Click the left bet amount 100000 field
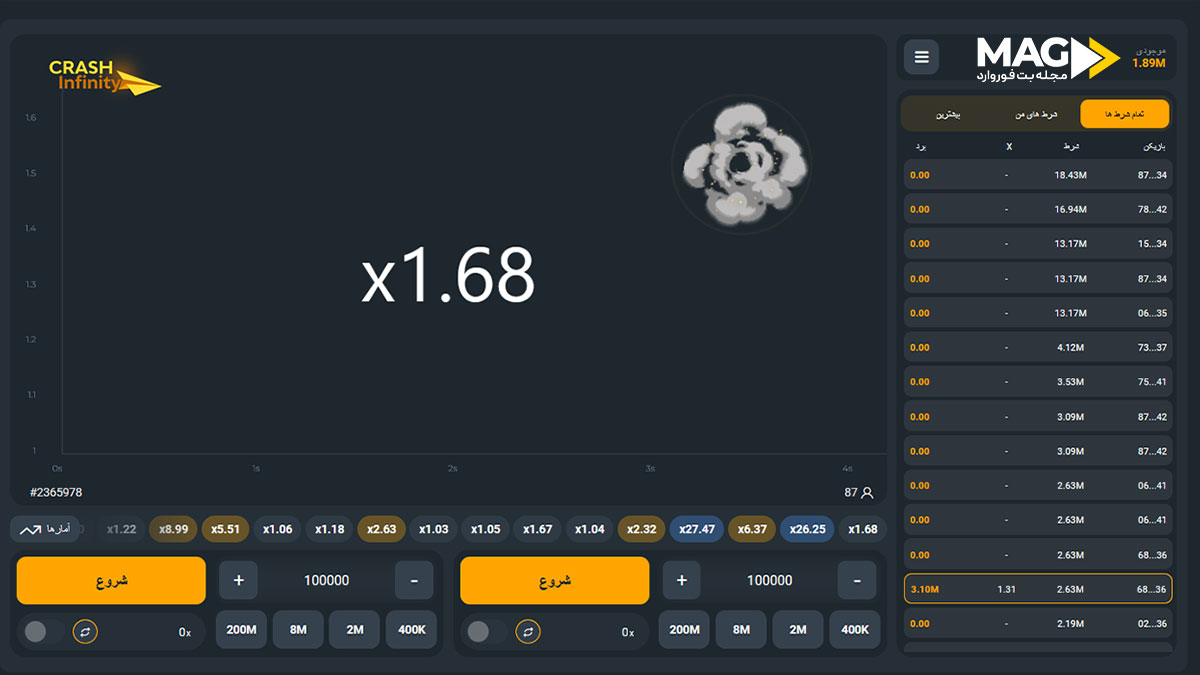The image size is (1200, 675). point(326,580)
